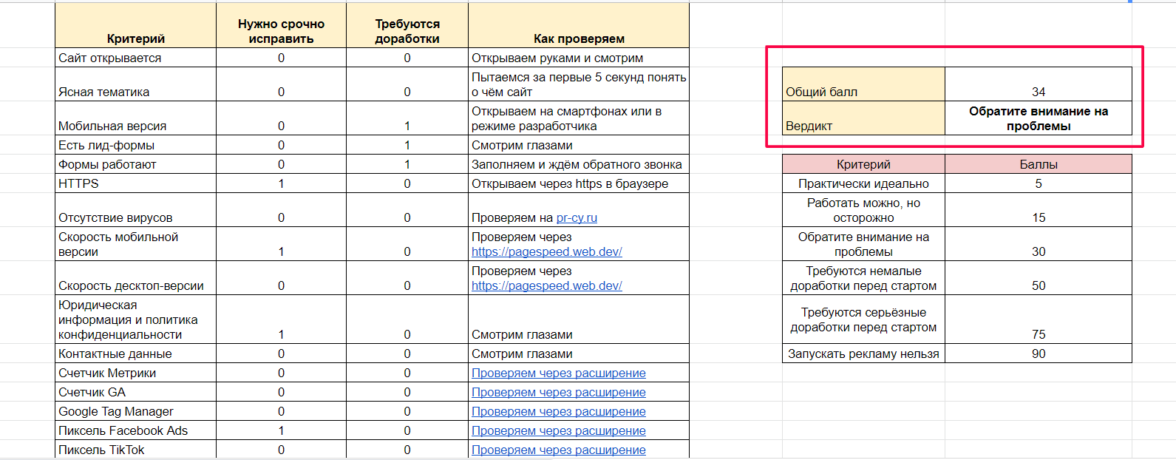Screen dimensions: 1176x460
Task: Select the "Нужно срочно исправить" column header
Action: tap(281, 31)
